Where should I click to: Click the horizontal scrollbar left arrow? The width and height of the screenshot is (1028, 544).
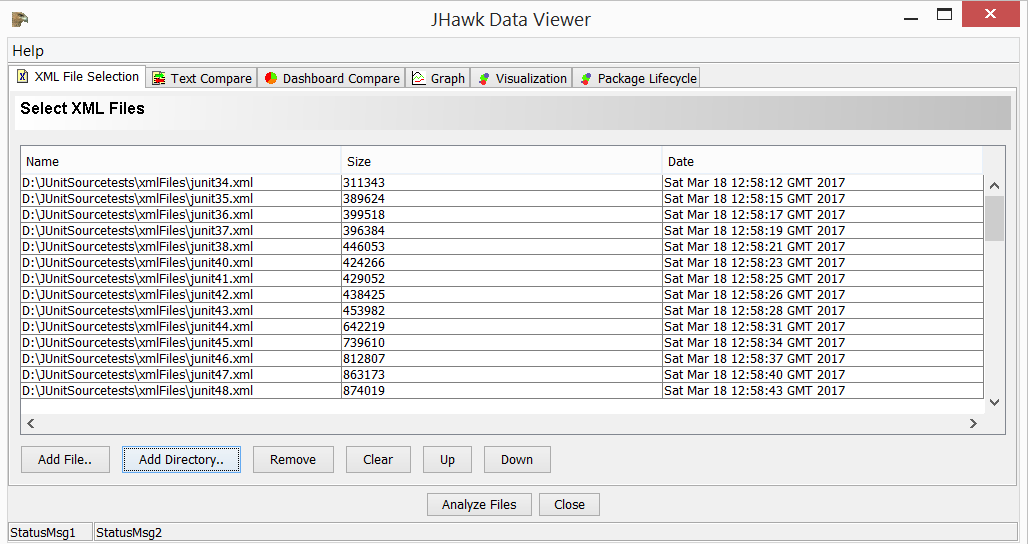click(30, 423)
